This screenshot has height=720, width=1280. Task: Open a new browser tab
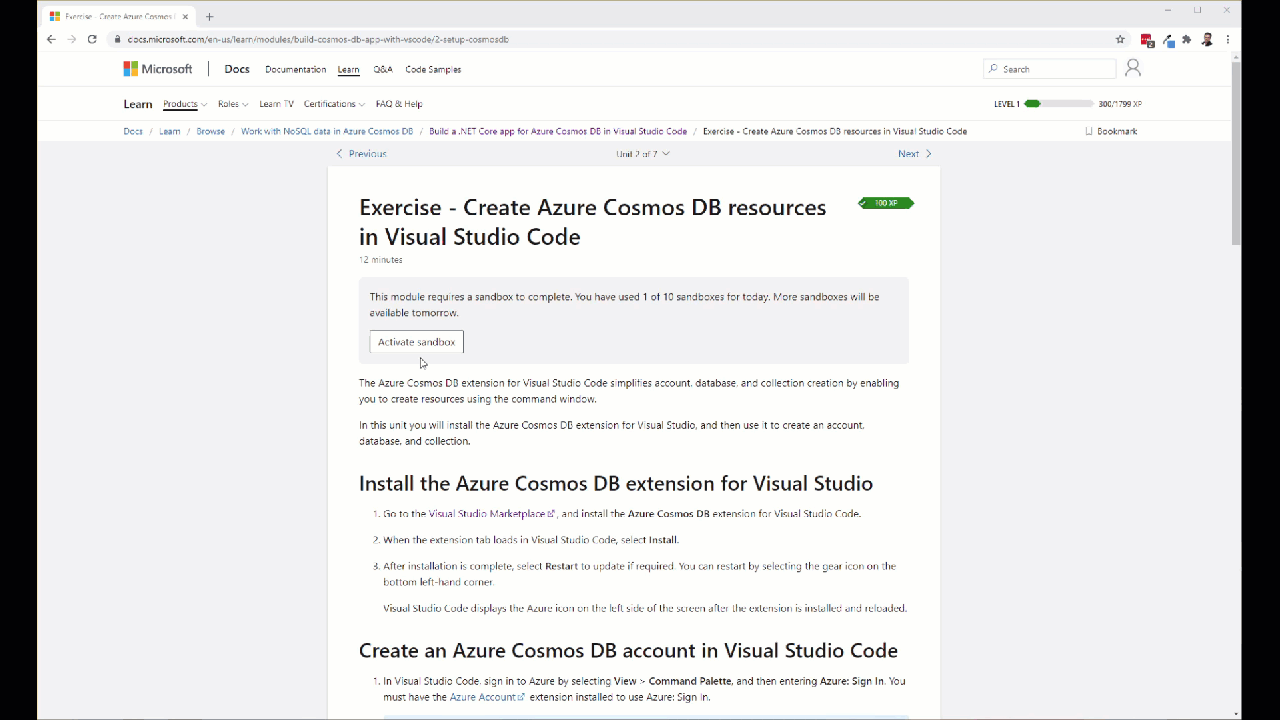[209, 16]
